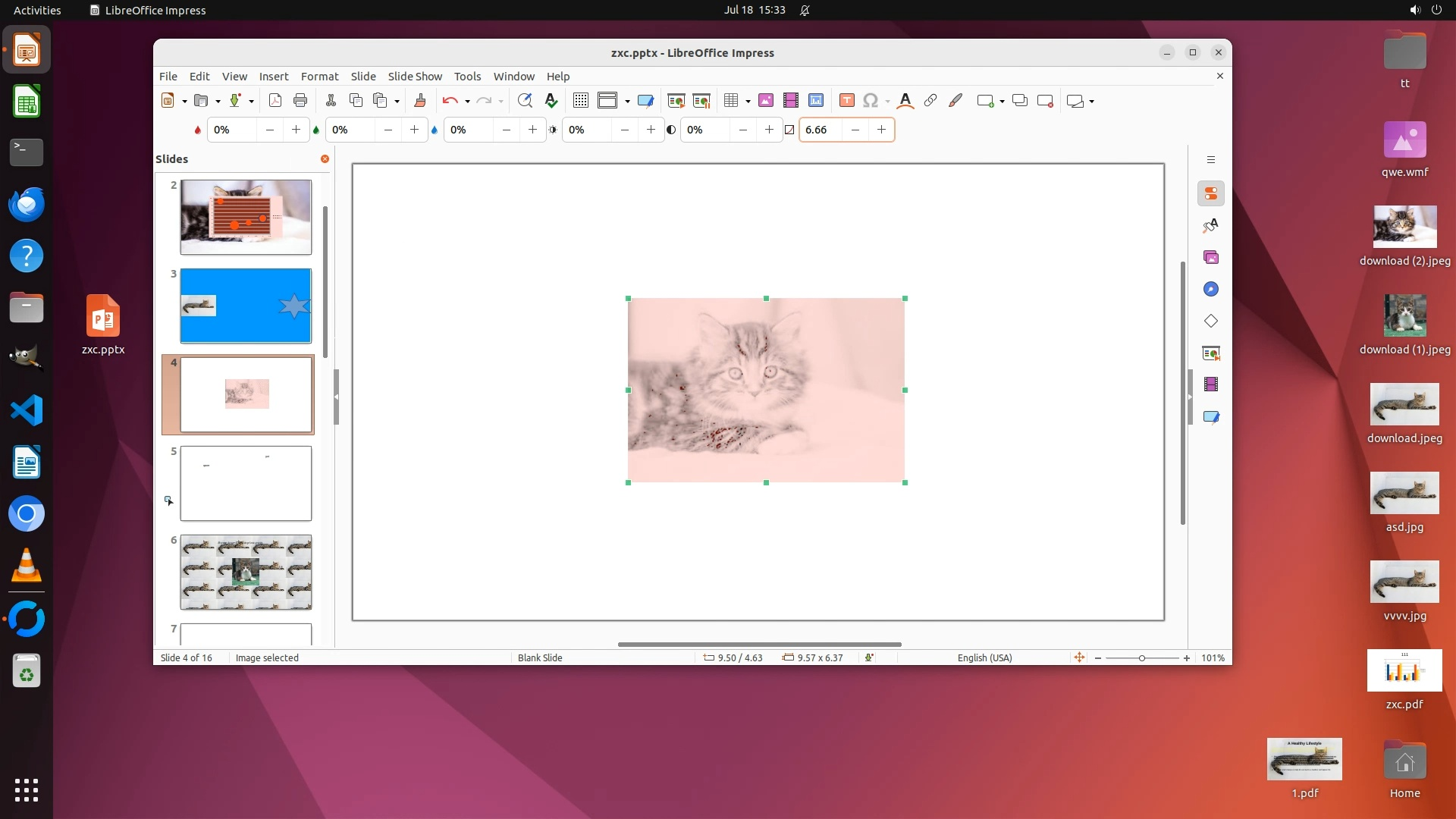
Task: Open the undo history dropdown arrow
Action: point(467,102)
